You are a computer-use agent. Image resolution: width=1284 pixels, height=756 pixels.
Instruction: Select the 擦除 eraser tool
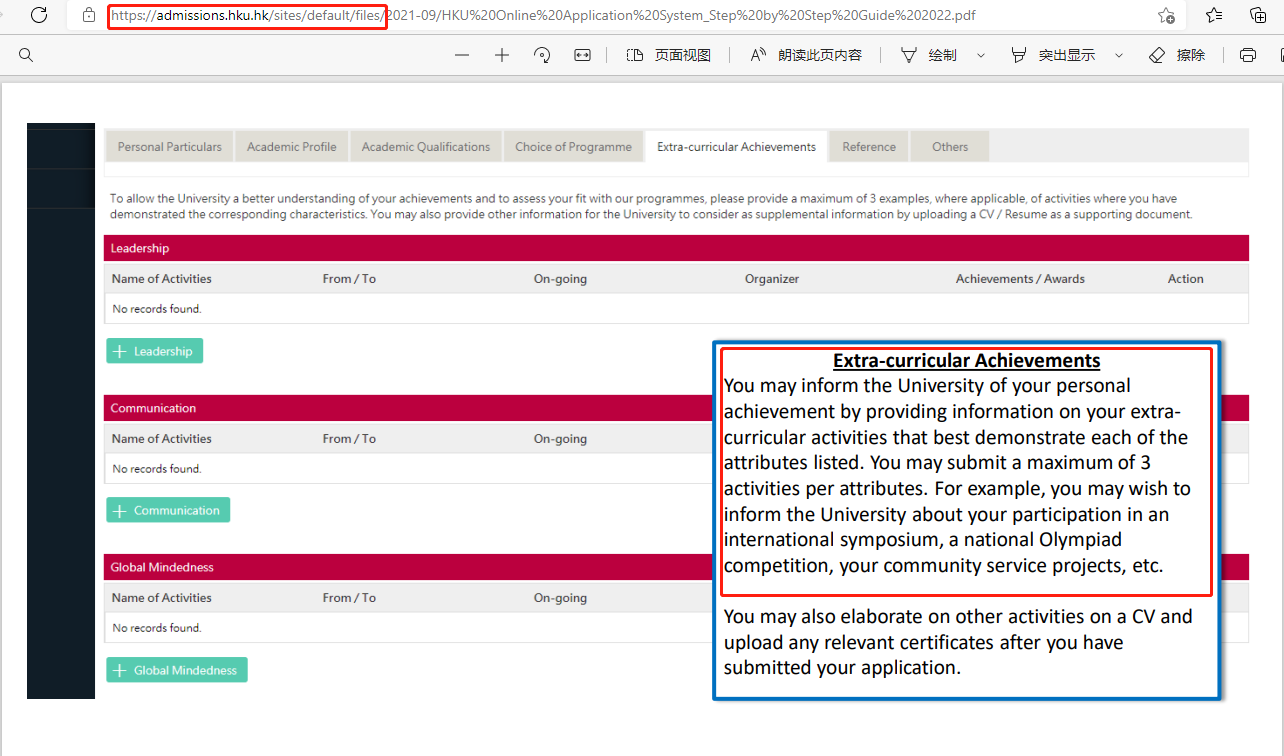click(1177, 55)
